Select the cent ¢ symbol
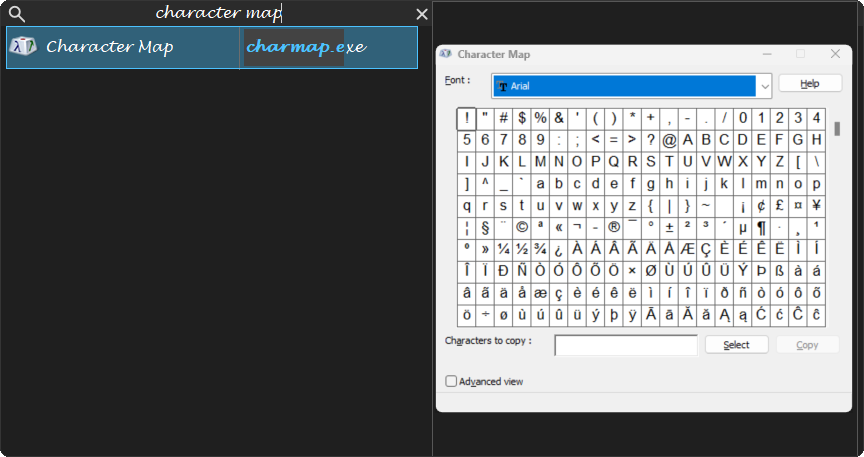864x457 pixels. [x=761, y=206]
